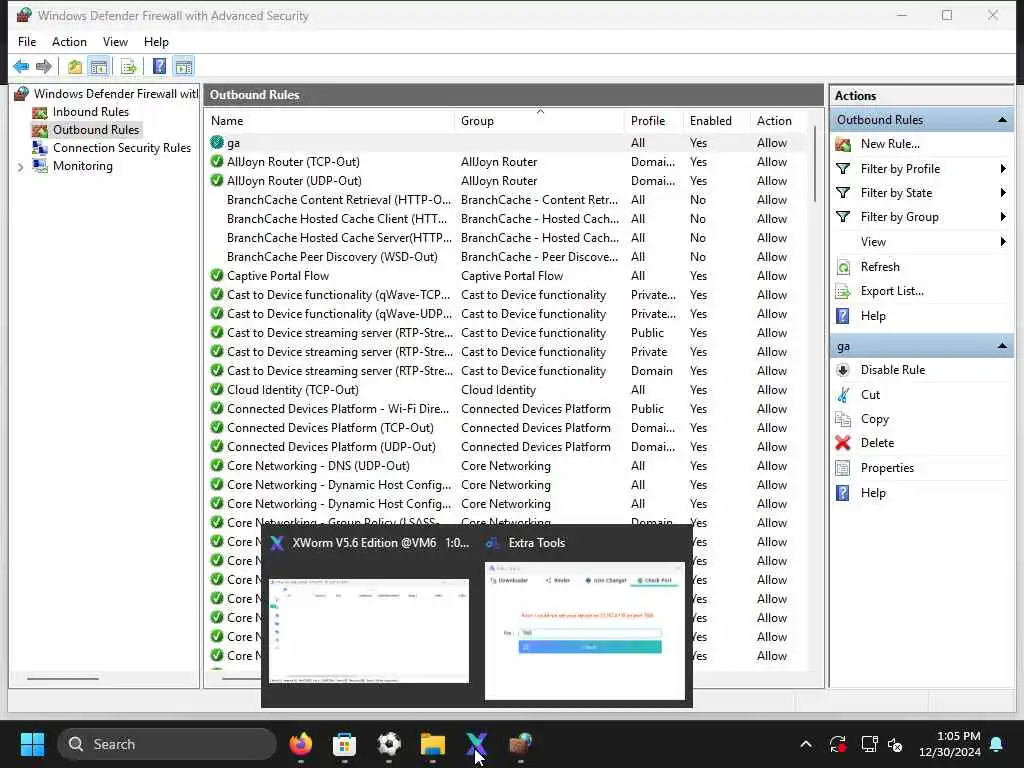
Task: Open the View menu
Action: pos(115,42)
